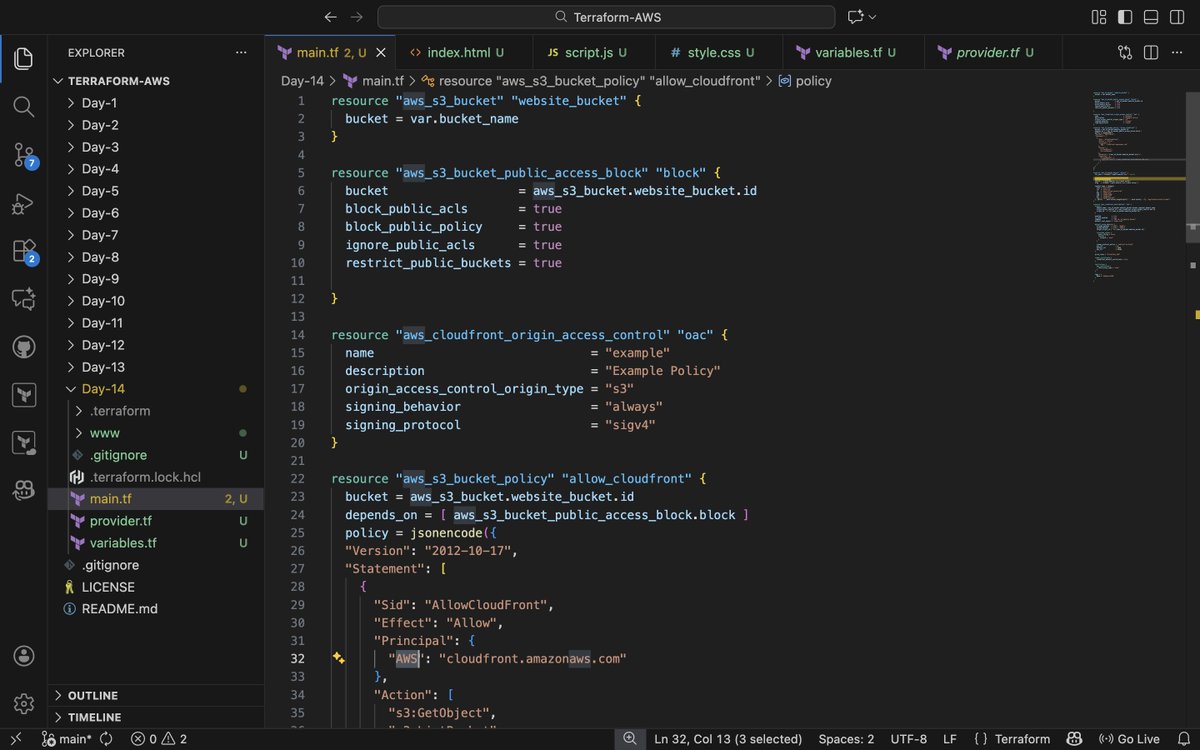Click Spaces: 2 indentation setting
The width and height of the screenshot is (1200, 750).
point(846,739)
